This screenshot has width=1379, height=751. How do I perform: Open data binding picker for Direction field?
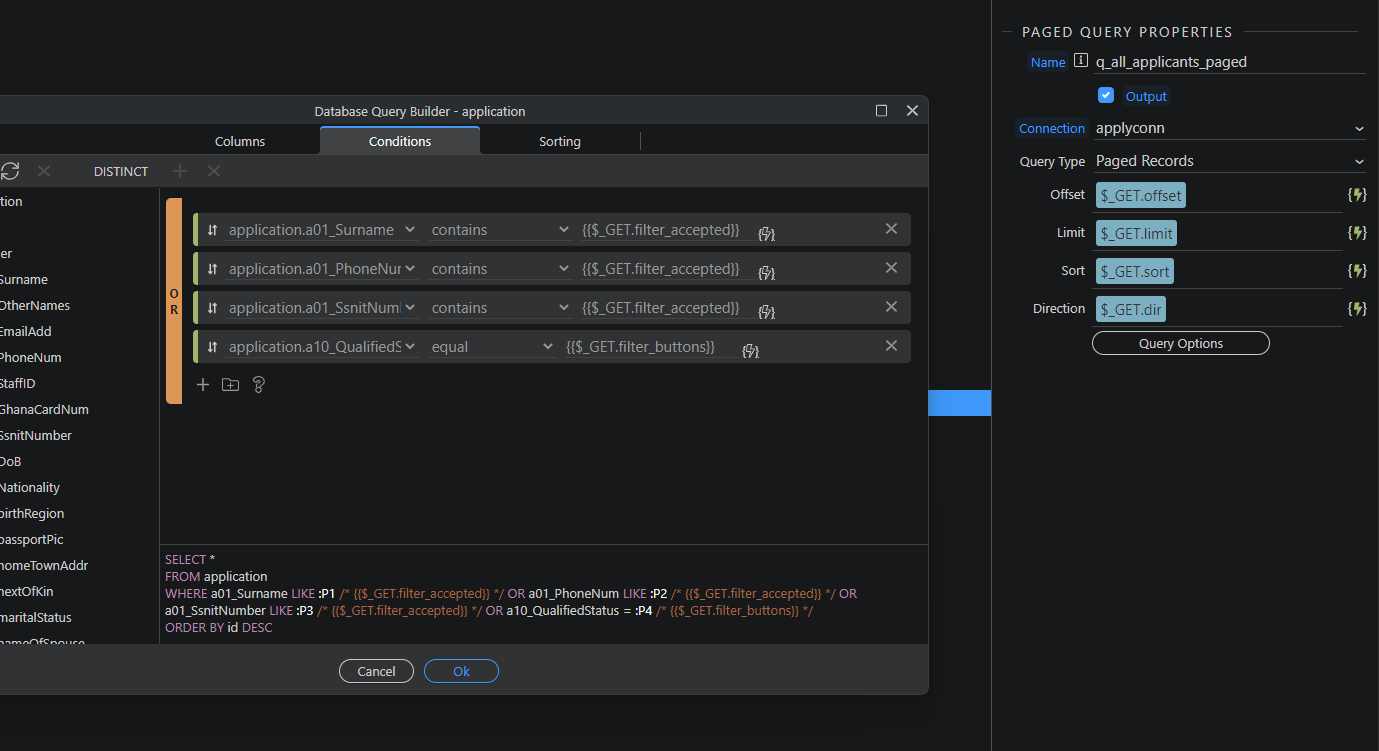(1356, 309)
